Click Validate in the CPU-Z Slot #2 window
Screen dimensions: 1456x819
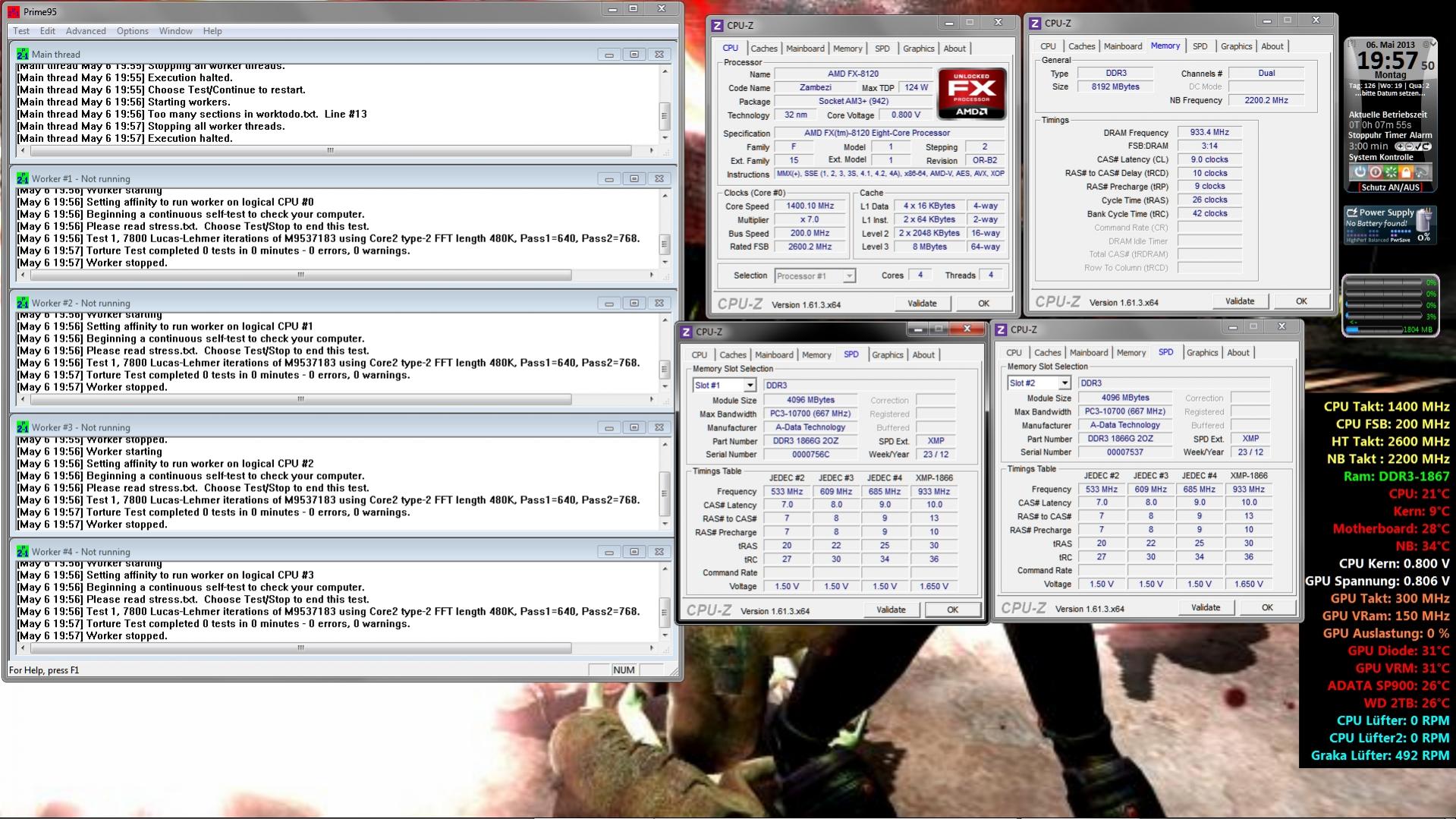[1206, 607]
